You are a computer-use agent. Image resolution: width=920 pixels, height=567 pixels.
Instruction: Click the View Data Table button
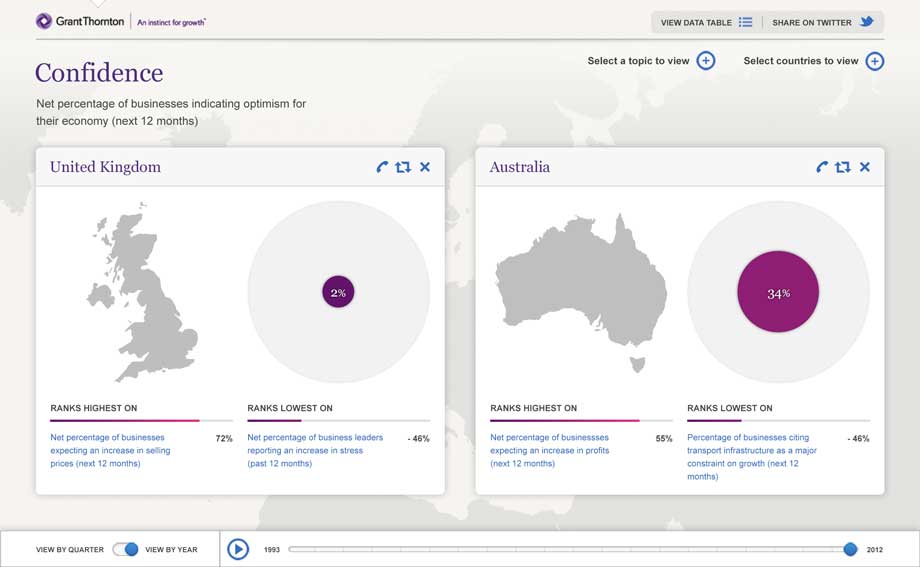[697, 22]
